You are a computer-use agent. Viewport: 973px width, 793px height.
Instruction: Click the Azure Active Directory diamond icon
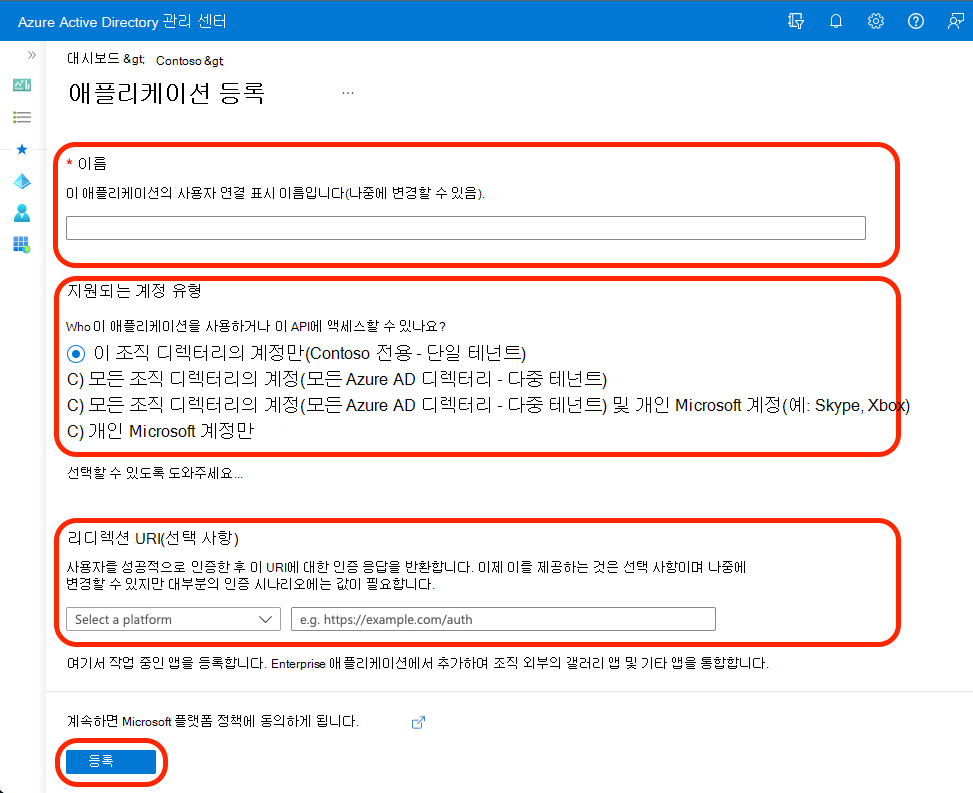click(22, 181)
